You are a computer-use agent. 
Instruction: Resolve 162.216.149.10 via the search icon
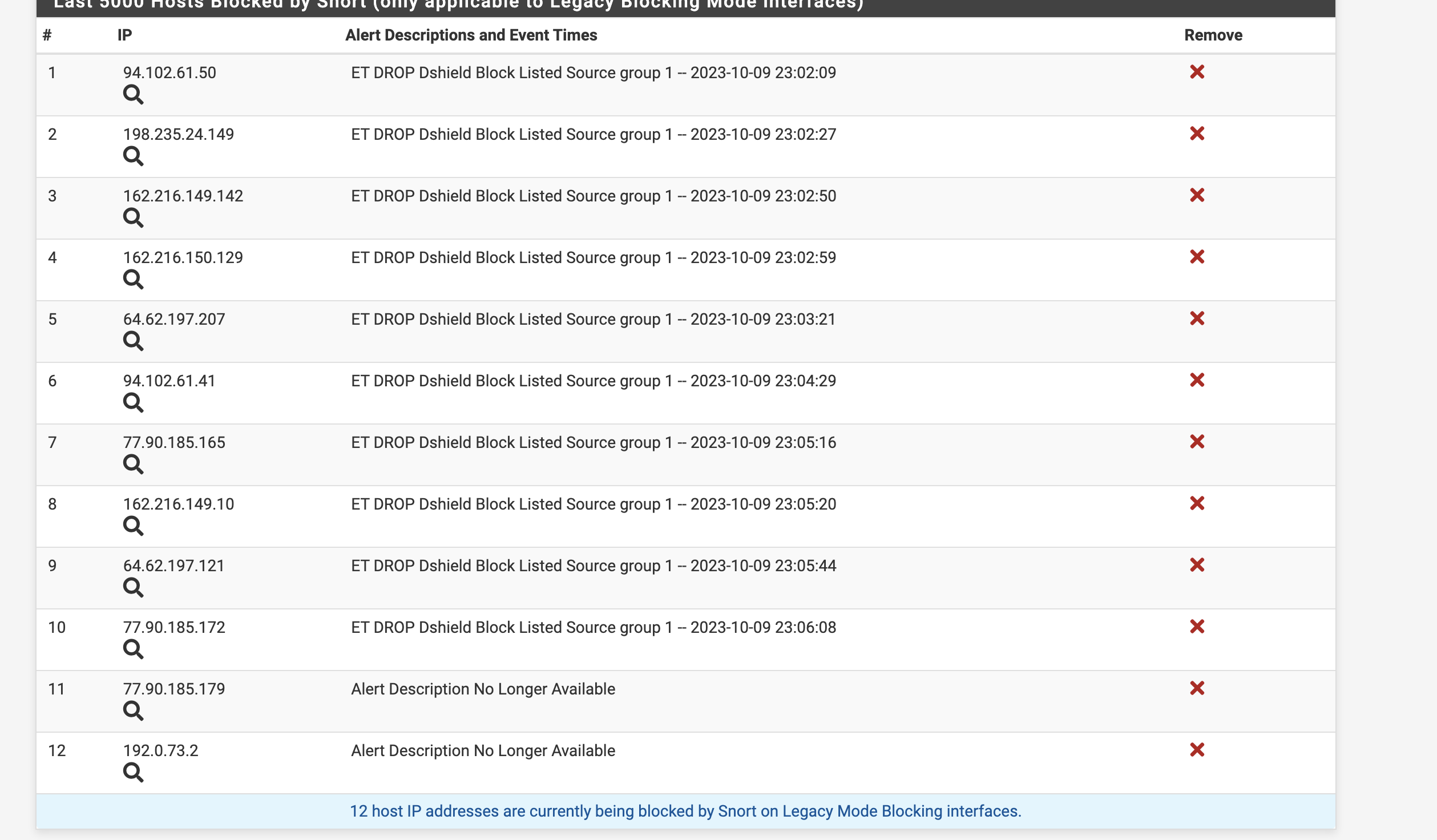[x=133, y=526]
